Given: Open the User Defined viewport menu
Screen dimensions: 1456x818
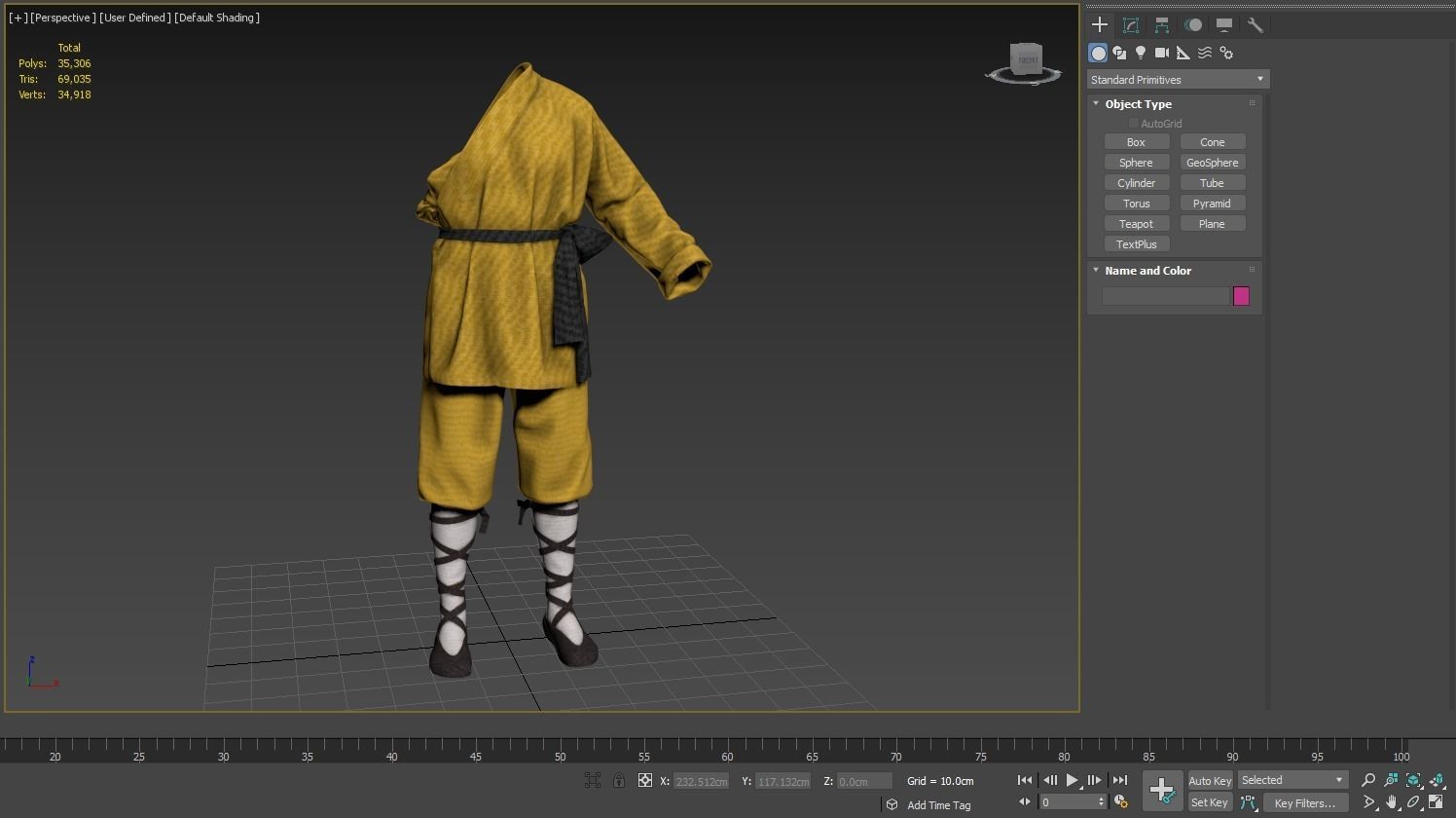Looking at the screenshot, I should (x=135, y=18).
